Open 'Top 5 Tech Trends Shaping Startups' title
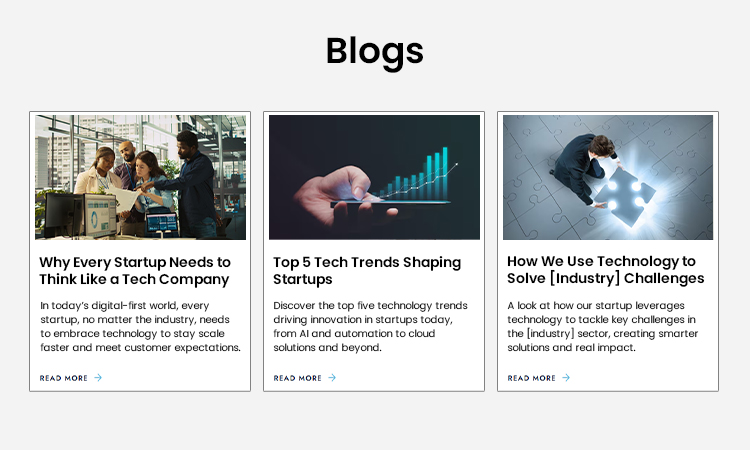Screen dimensions: 750x450 coord(367,270)
